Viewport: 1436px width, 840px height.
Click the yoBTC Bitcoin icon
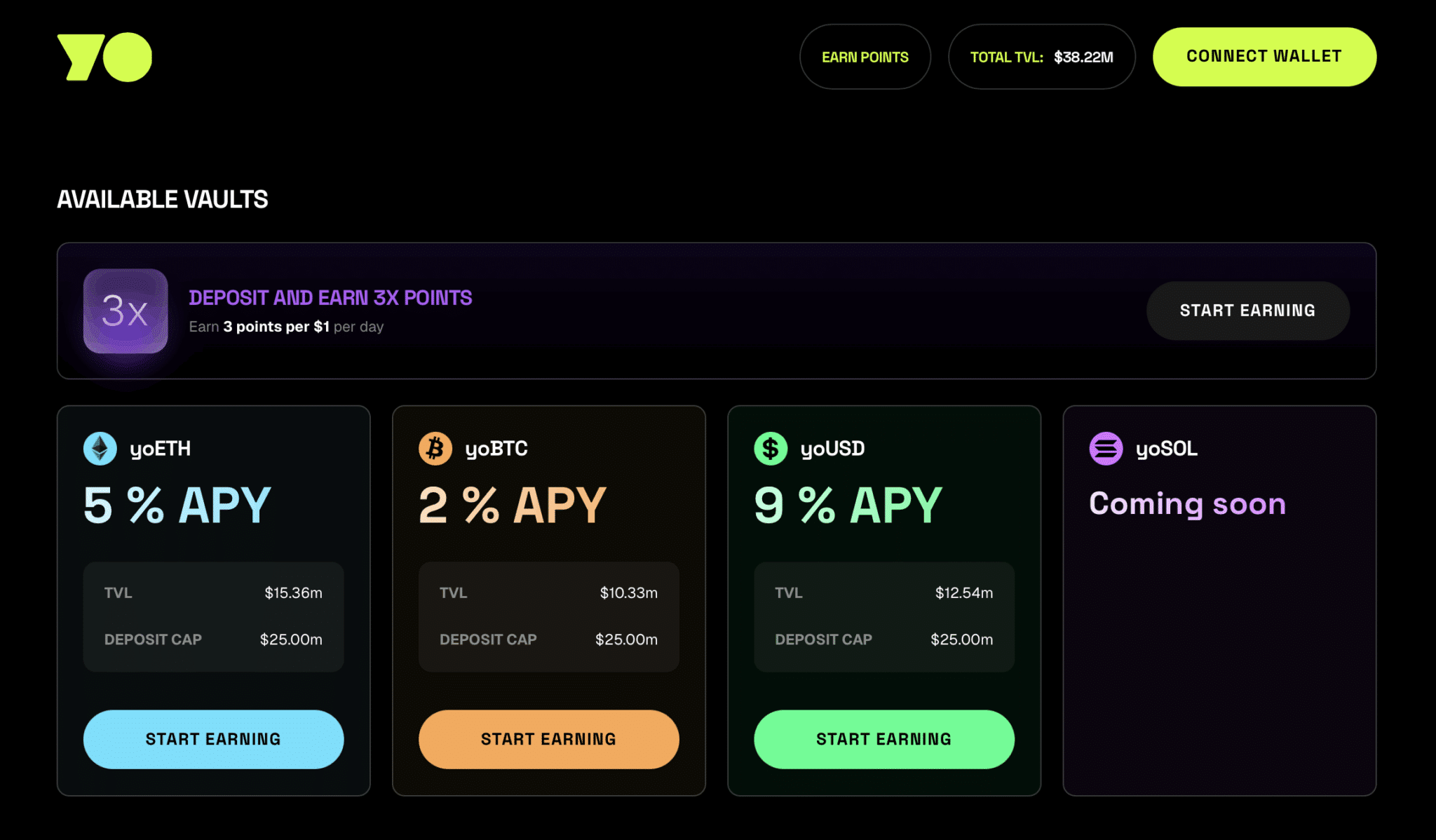(x=435, y=449)
